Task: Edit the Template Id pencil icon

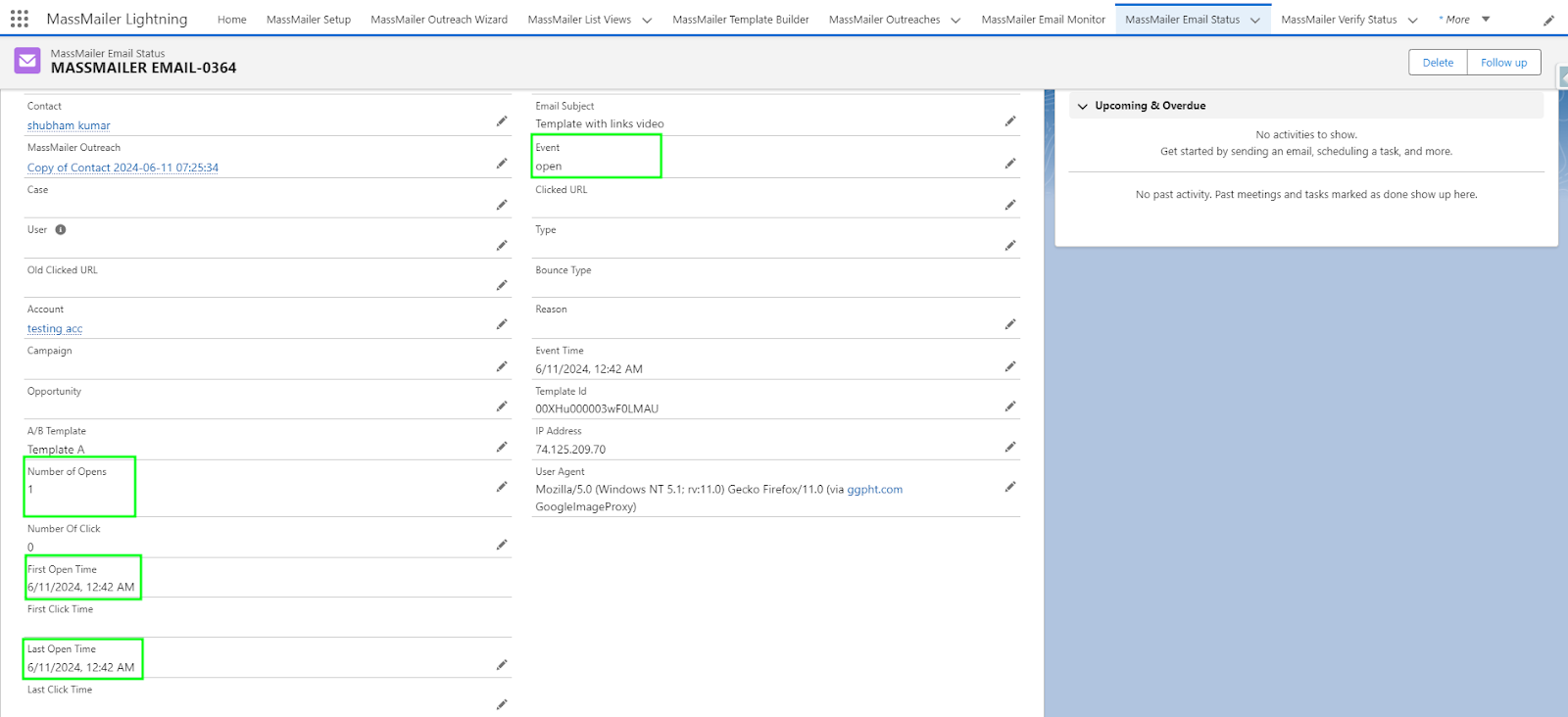Action: (x=1010, y=406)
